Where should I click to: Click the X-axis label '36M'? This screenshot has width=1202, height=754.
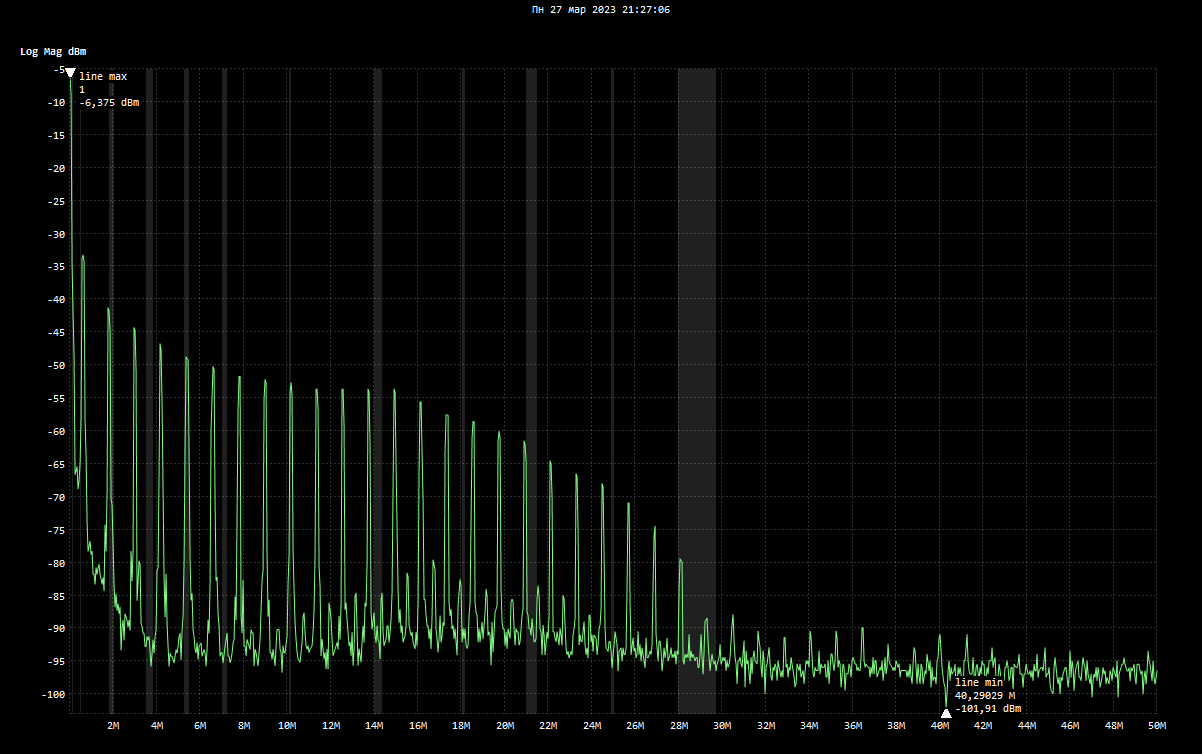point(853,725)
